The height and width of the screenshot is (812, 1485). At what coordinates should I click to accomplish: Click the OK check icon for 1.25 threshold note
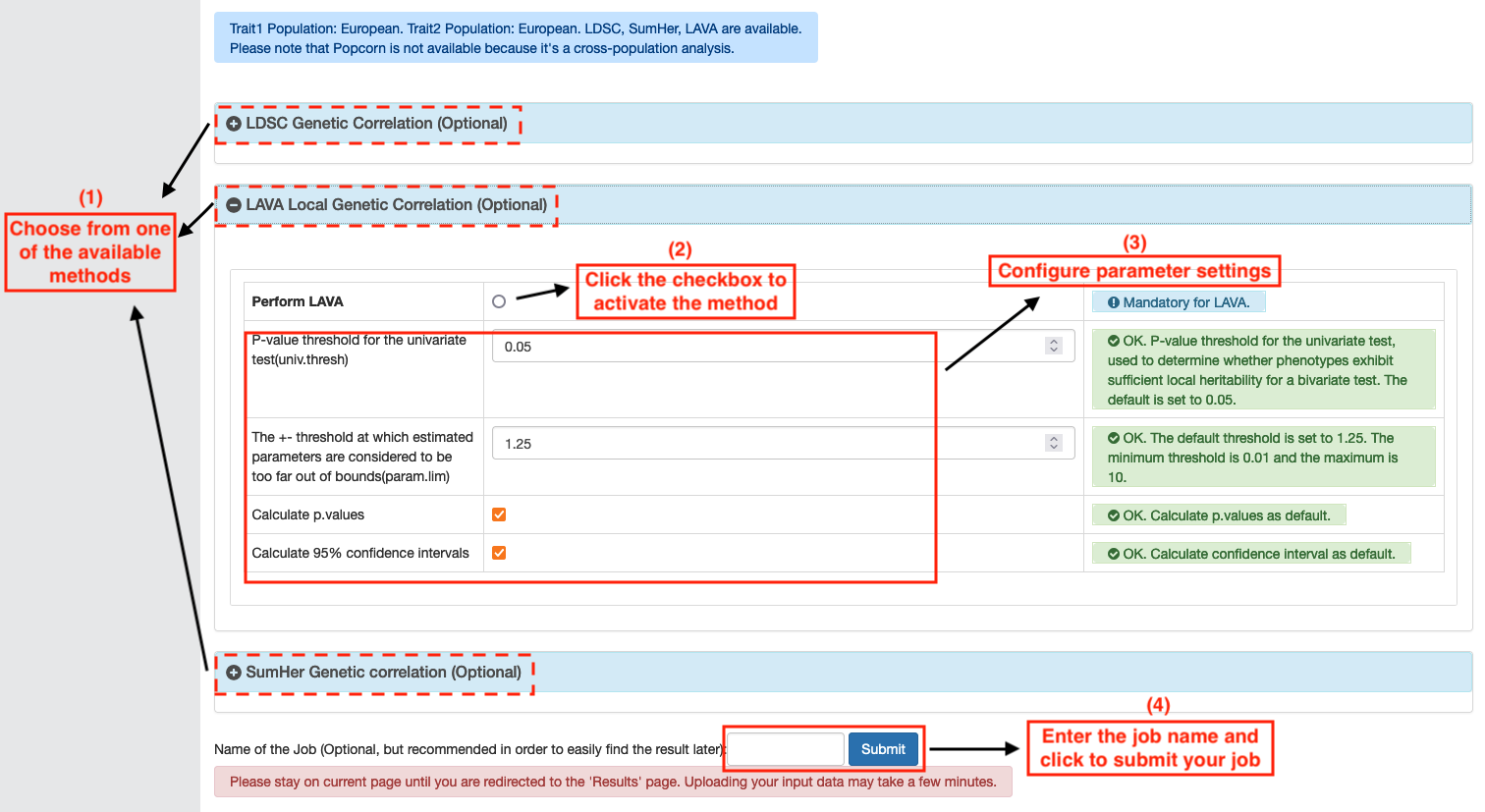1114,438
